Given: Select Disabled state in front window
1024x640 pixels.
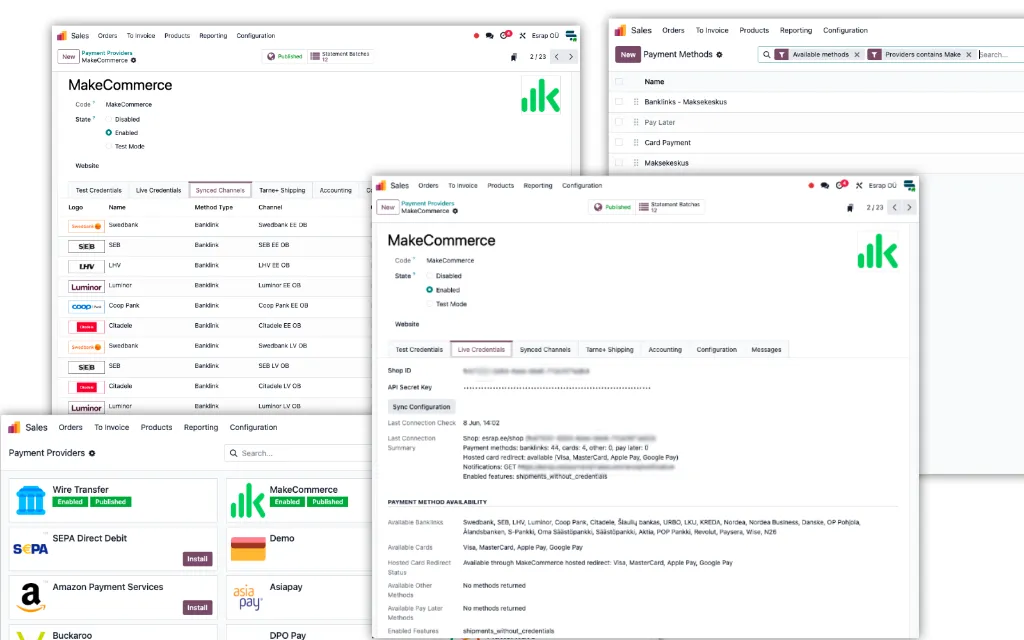Looking at the screenshot, I should tap(430, 276).
